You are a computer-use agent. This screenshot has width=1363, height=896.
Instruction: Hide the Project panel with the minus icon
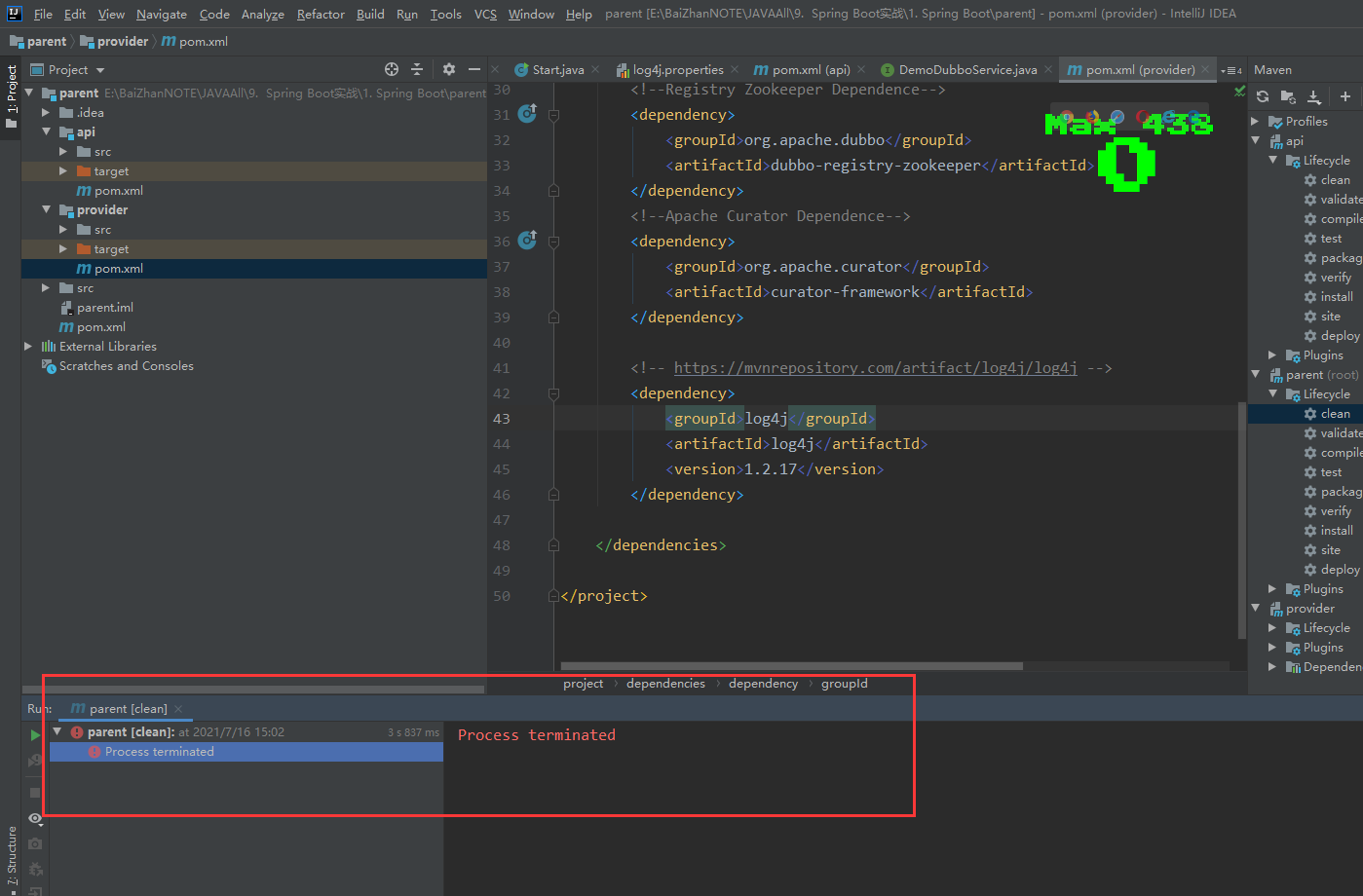(474, 69)
